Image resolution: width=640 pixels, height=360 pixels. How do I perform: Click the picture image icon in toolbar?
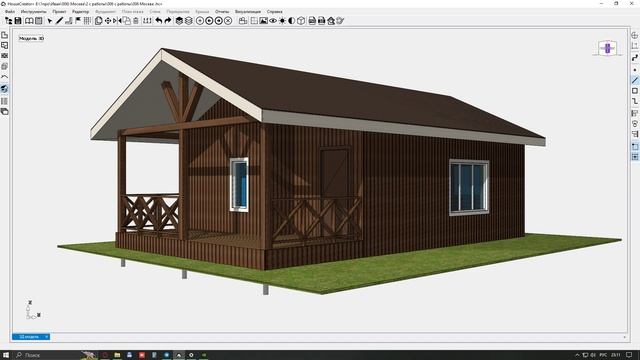(263, 20)
